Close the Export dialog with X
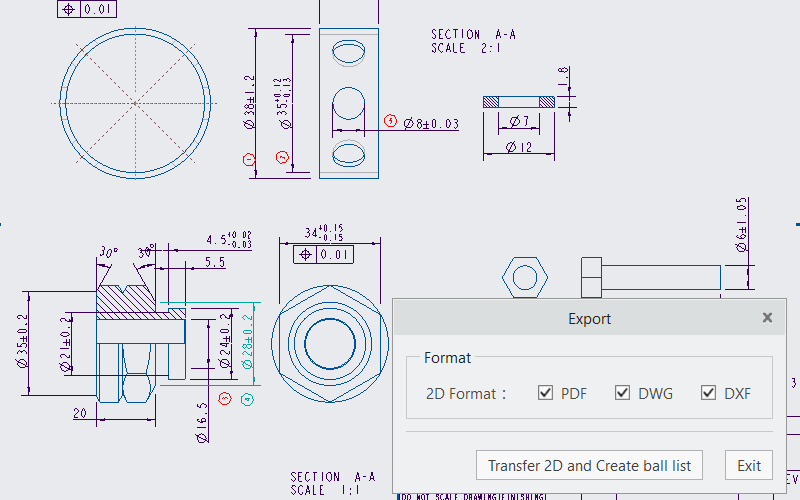Screen dimensions: 800x500 pyautogui.click(x=767, y=318)
